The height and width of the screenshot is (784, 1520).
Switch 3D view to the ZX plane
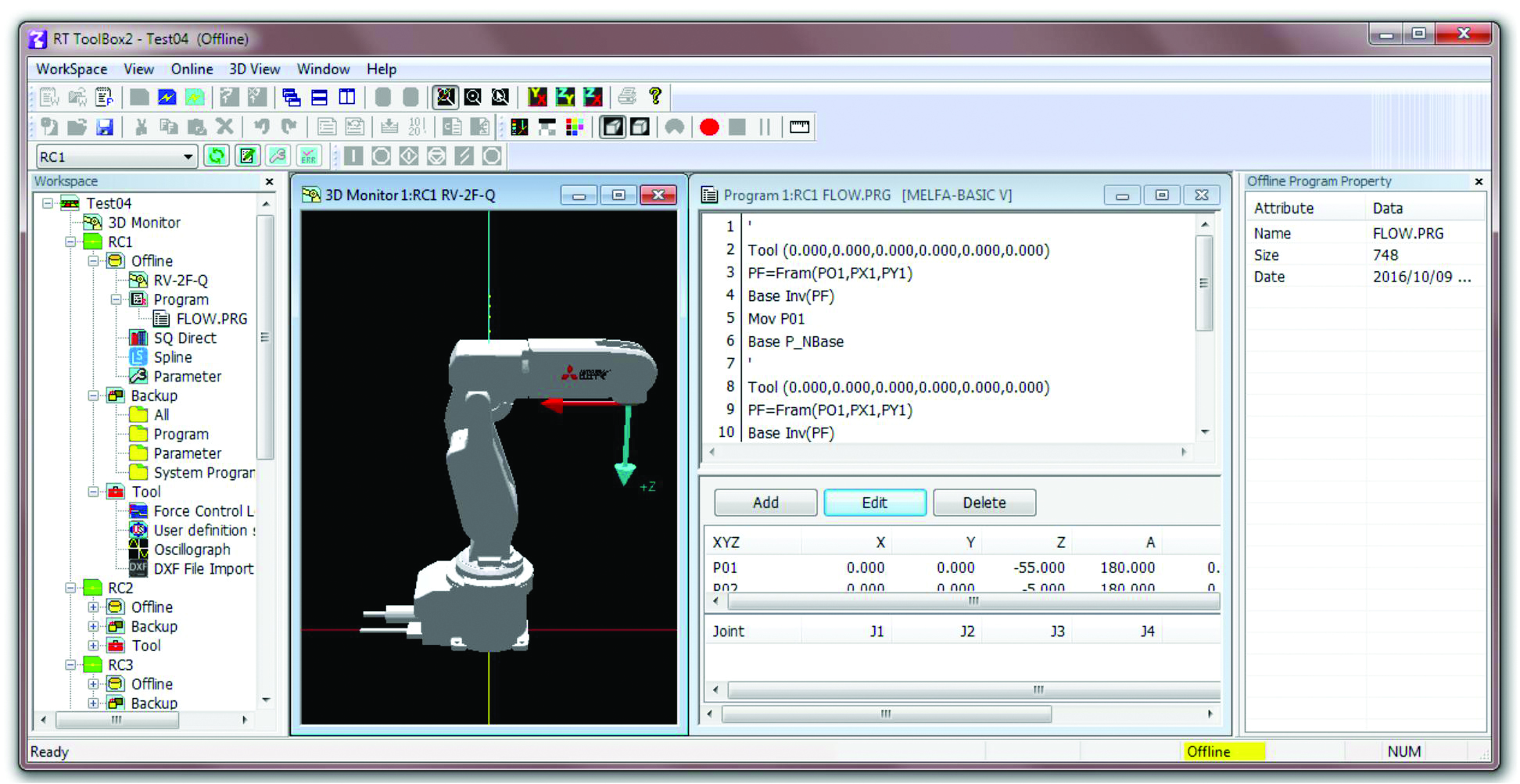coord(593,97)
